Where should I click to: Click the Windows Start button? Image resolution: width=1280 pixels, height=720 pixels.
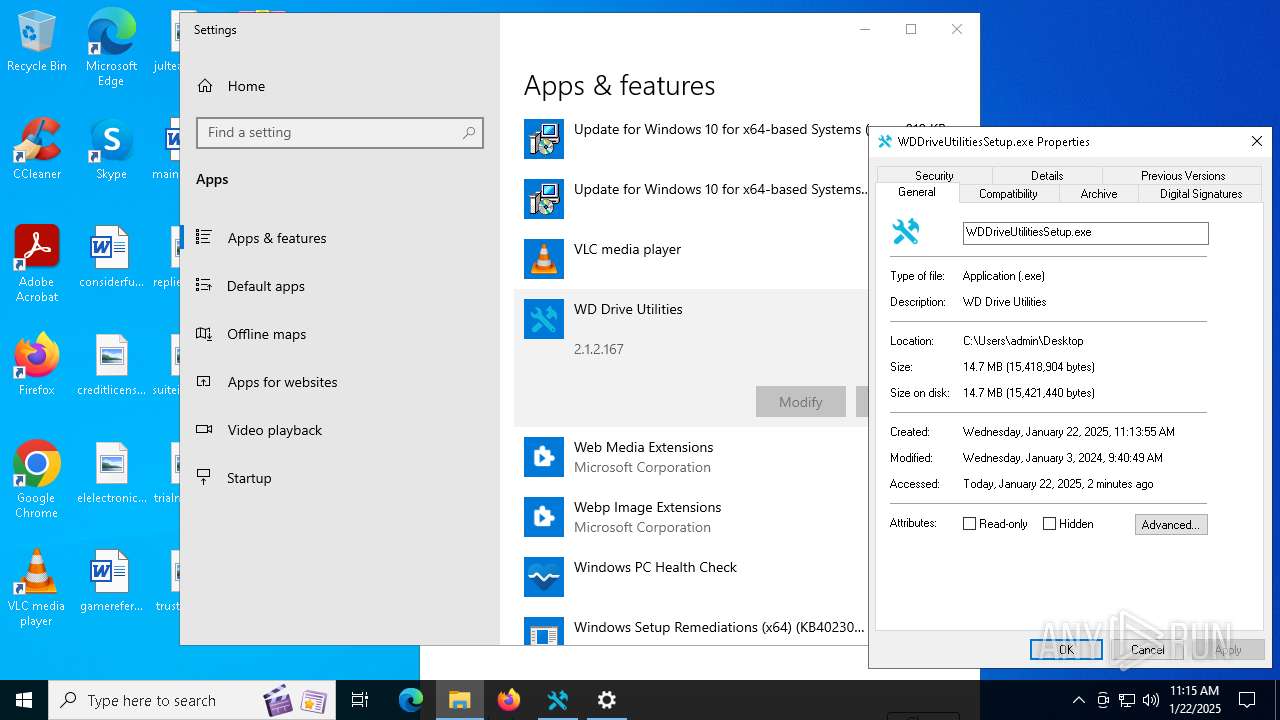[24, 700]
